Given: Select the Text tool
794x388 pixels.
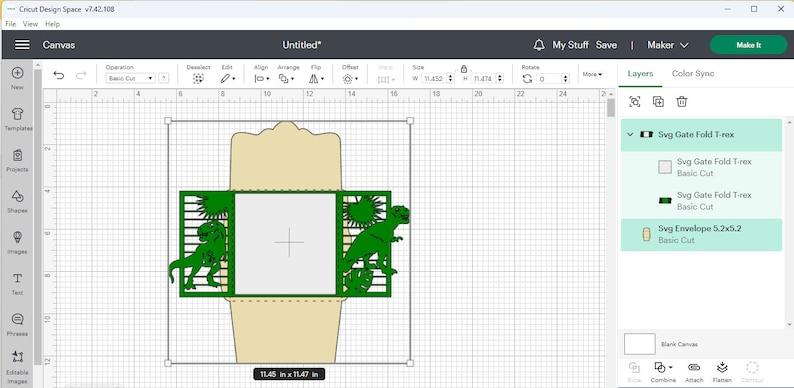Looking at the screenshot, I should coord(17,283).
